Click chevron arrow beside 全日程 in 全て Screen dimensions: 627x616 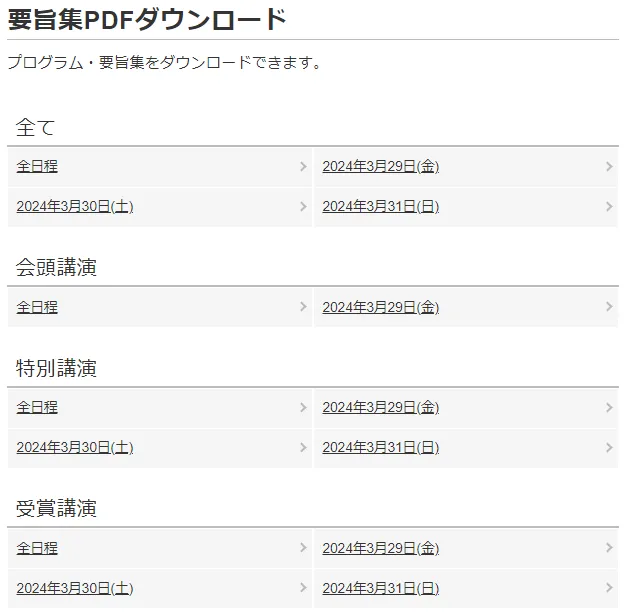click(303, 167)
